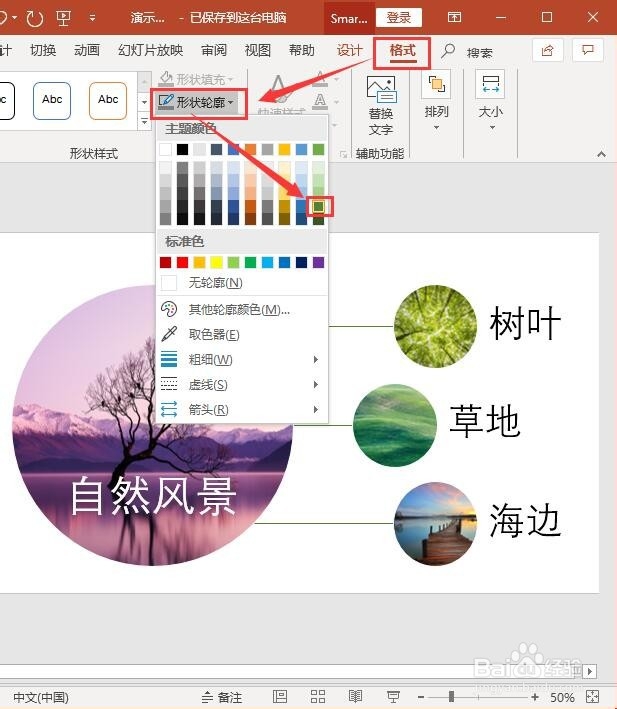Expand the 箭头 arrows submenu
617x709 pixels.
pyautogui.click(x=242, y=410)
